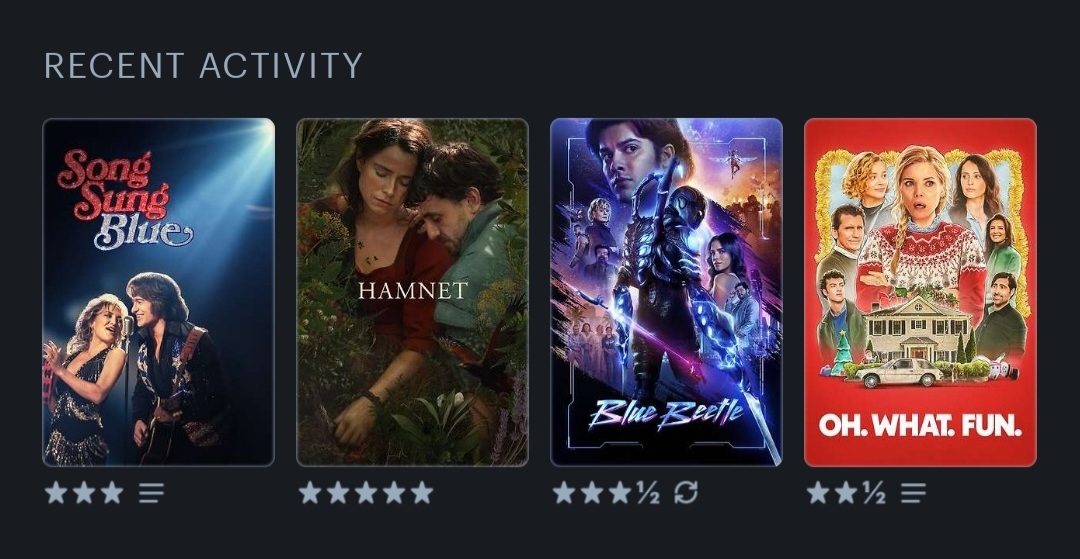Click the Hamnet title text on poster
The image size is (1080, 559).
click(413, 291)
